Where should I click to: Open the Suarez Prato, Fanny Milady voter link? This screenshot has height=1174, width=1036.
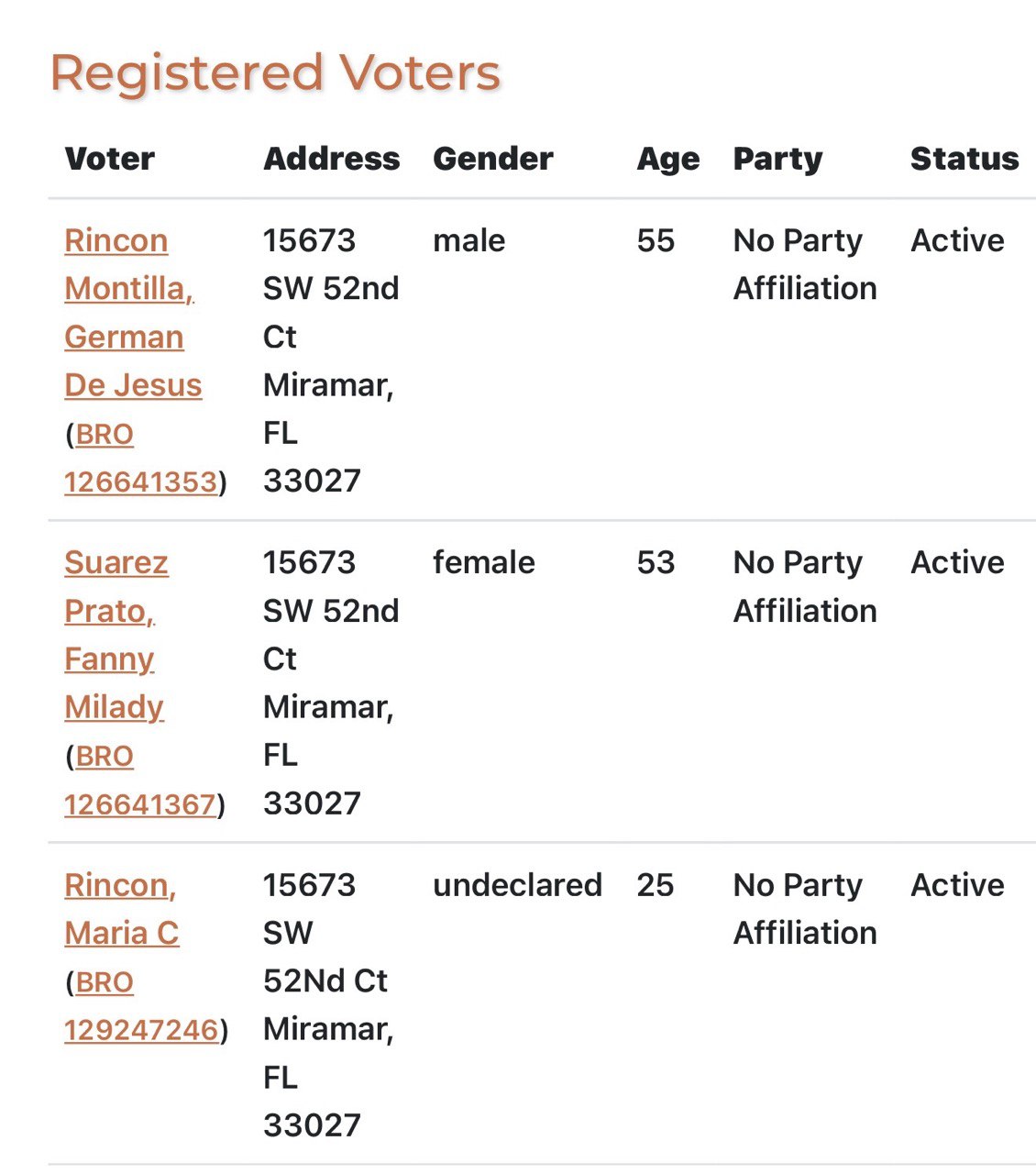coord(116,635)
